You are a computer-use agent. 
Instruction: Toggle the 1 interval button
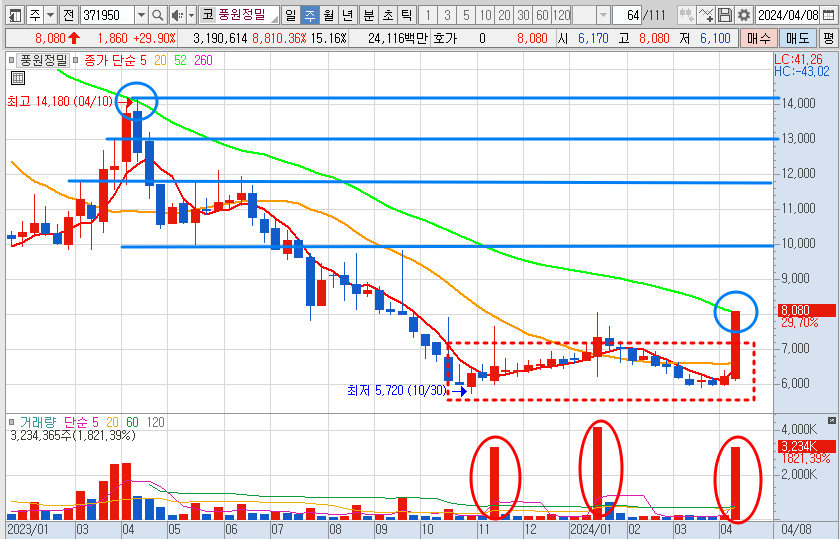coord(428,15)
